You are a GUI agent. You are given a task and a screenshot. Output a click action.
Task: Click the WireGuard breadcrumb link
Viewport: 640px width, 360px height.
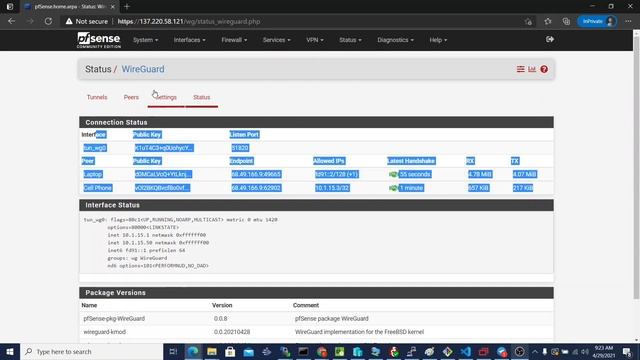point(143,69)
